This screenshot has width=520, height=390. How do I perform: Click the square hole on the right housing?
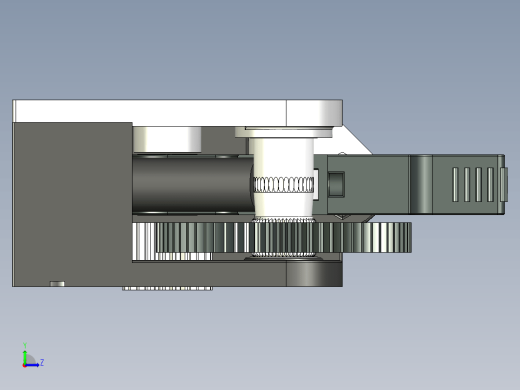coord(336,184)
